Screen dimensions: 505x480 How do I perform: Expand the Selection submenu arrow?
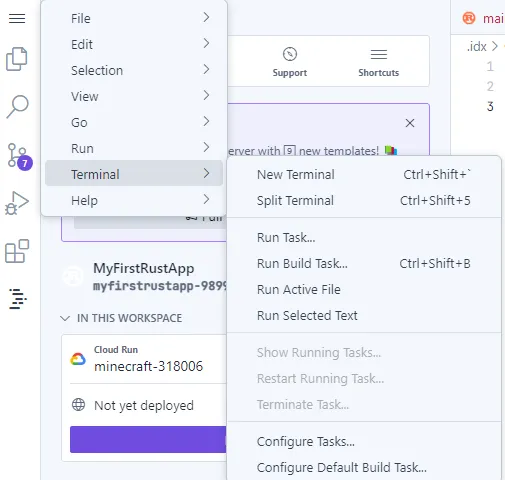pyautogui.click(x=206, y=69)
